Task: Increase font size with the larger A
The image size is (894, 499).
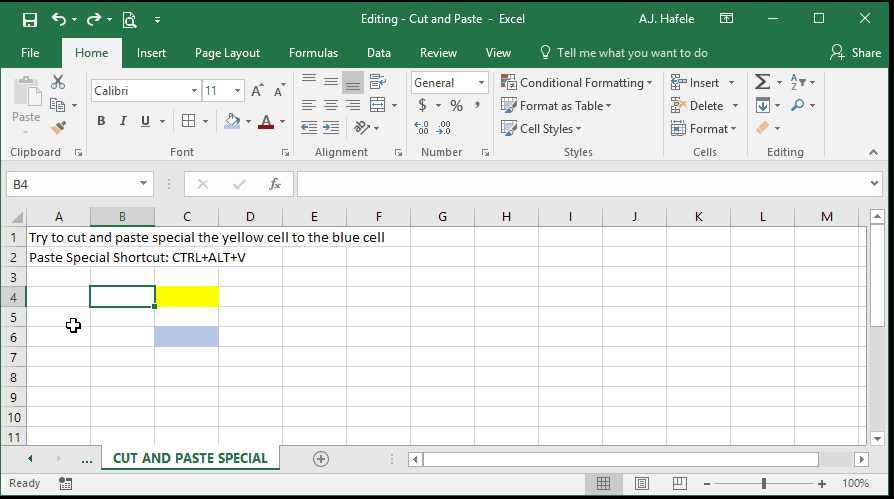Action: [257, 91]
